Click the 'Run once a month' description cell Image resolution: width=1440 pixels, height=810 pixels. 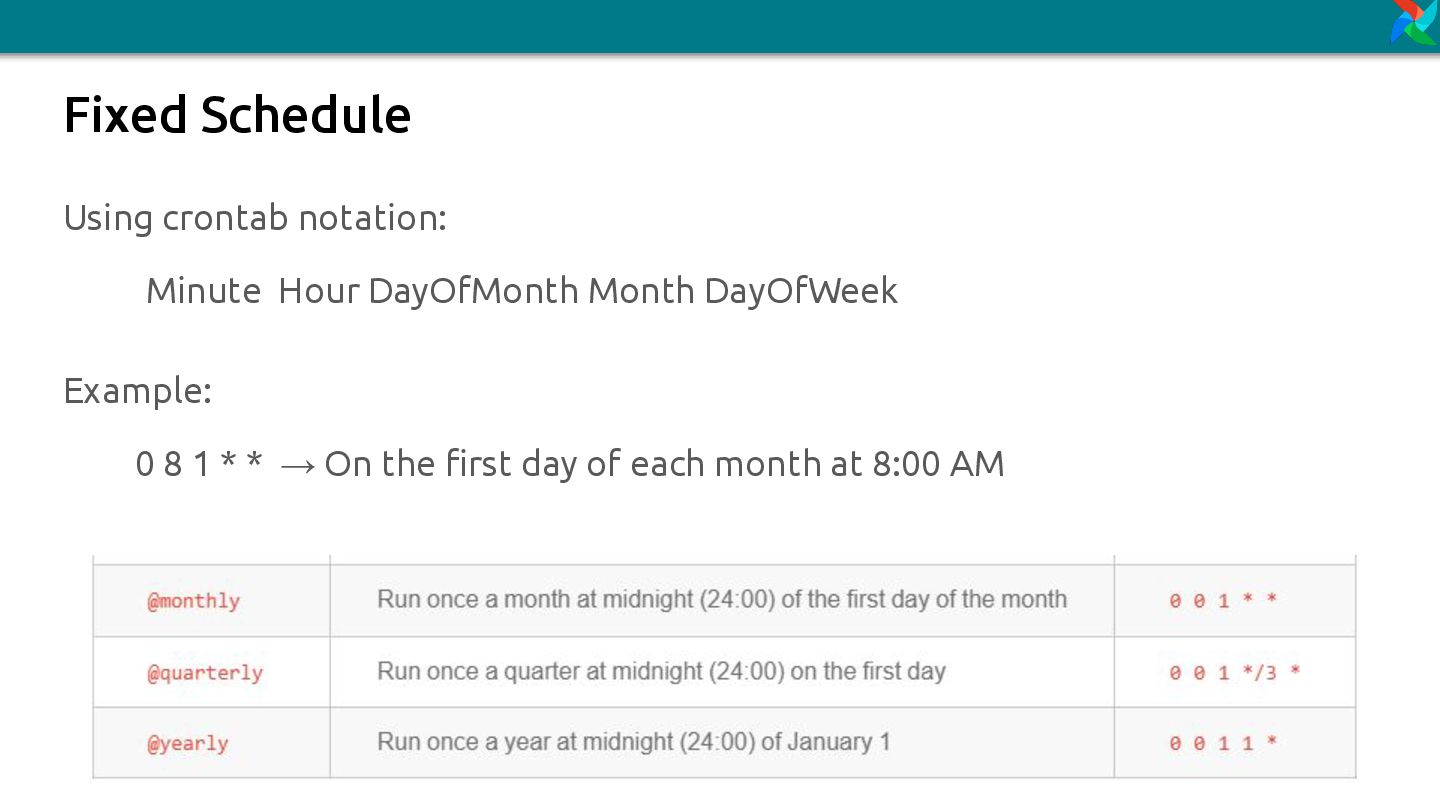pyautogui.click(x=722, y=600)
